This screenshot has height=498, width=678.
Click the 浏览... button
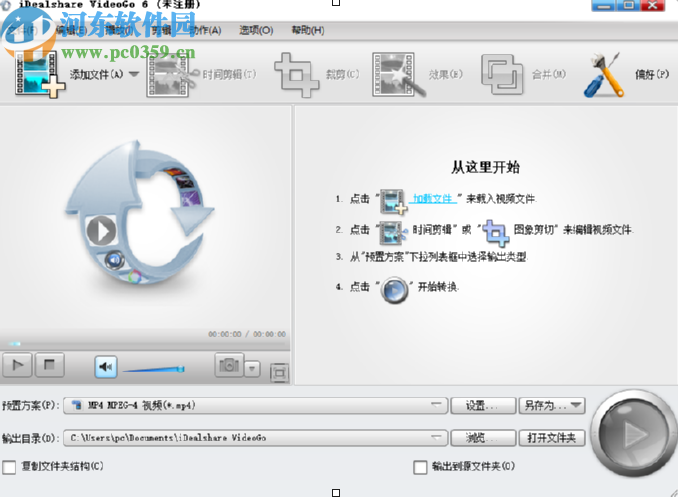tap(483, 438)
